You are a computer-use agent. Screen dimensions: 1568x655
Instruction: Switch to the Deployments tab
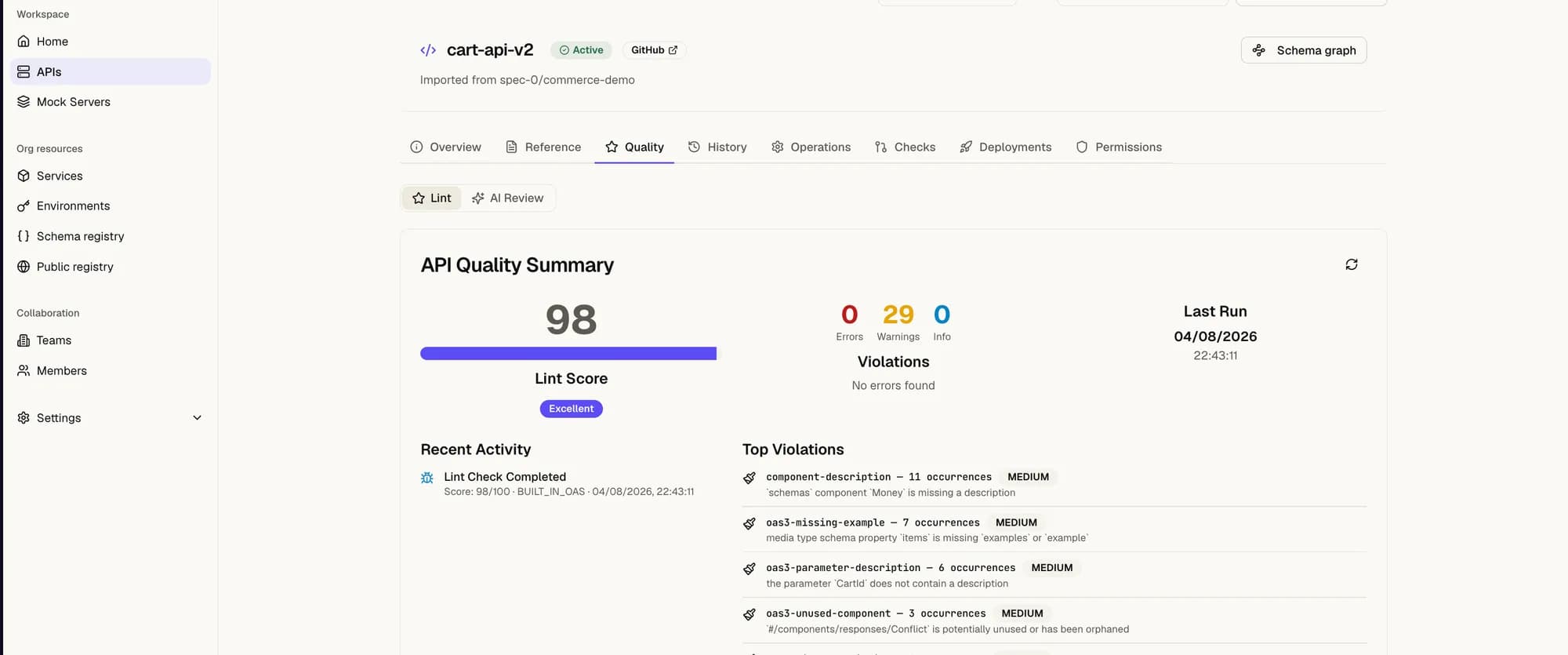click(x=1006, y=147)
